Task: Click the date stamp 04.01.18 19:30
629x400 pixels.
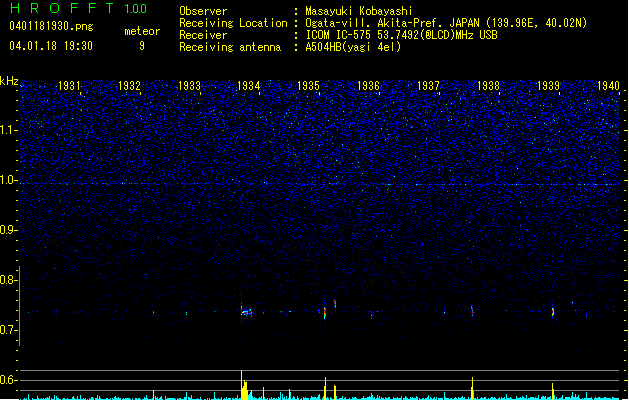Action: [x=51, y=46]
